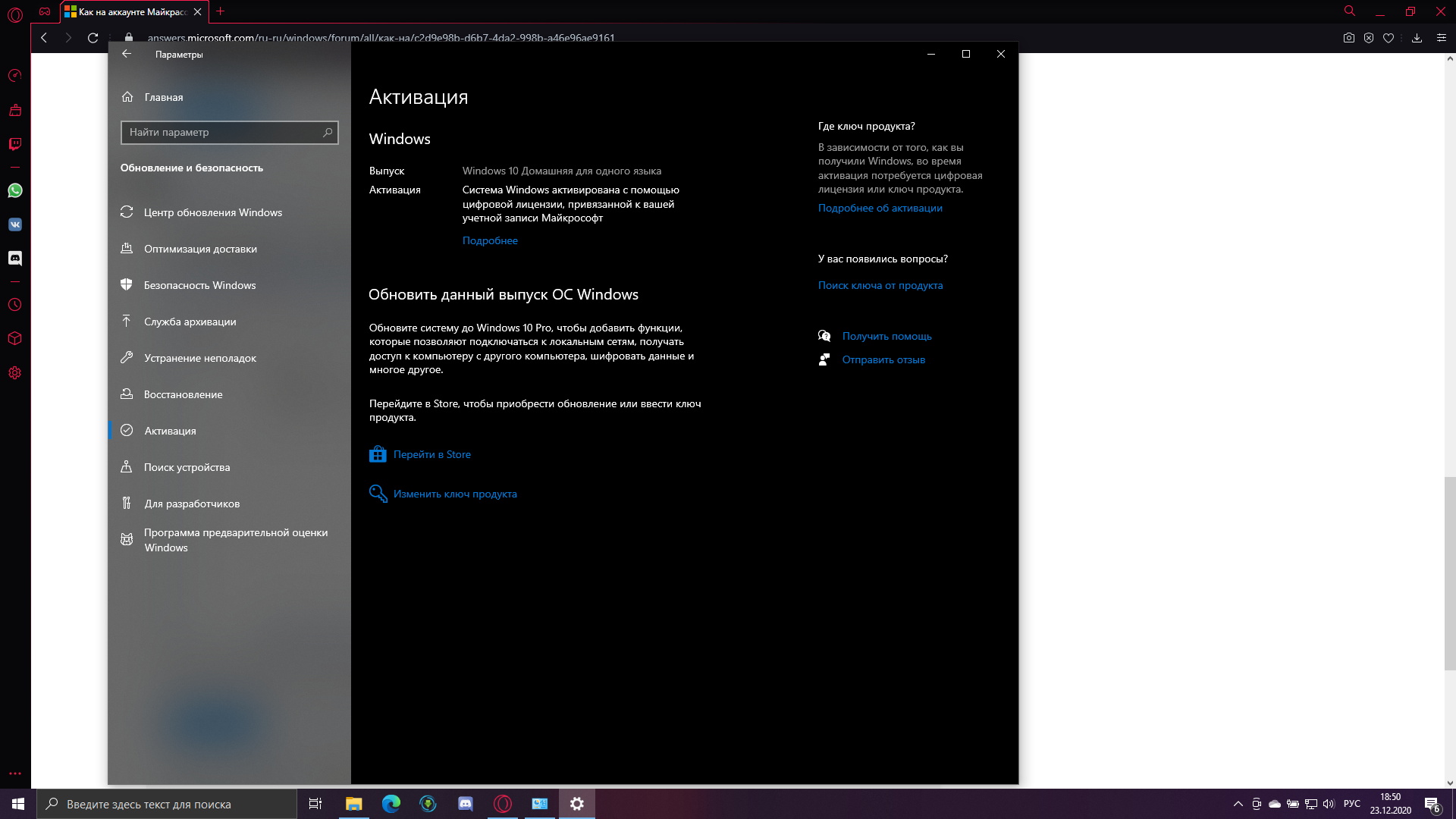Open notification center with 6 badge
Viewport: 1456px width, 819px height.
point(1432,804)
